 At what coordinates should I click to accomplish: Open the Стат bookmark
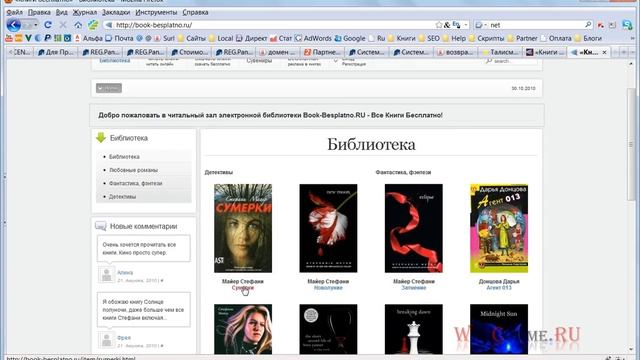point(281,38)
